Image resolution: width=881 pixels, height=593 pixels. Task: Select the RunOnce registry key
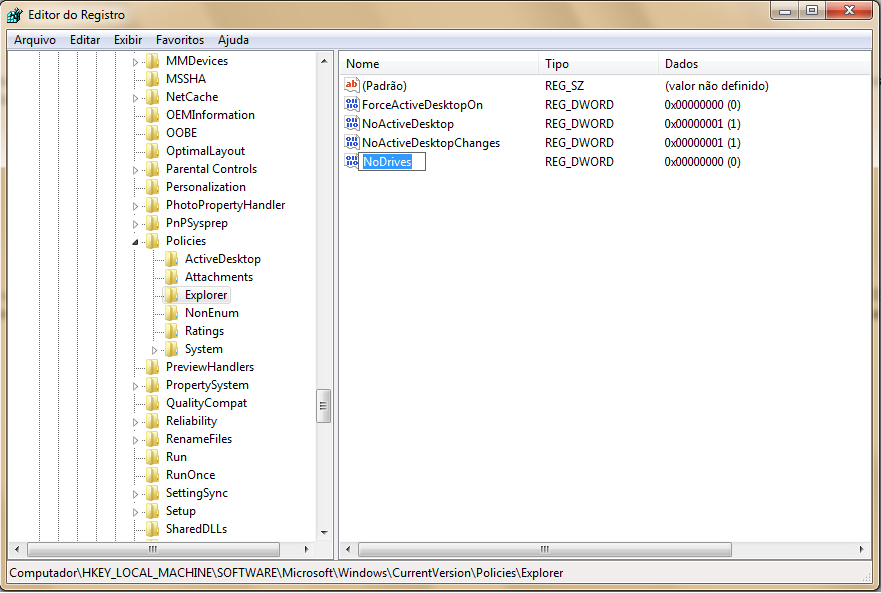click(190, 475)
